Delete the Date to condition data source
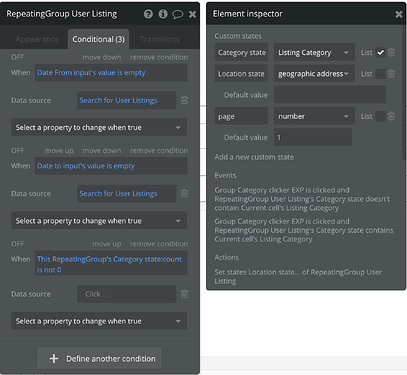The width and height of the screenshot is (407, 375). pyautogui.click(x=184, y=194)
